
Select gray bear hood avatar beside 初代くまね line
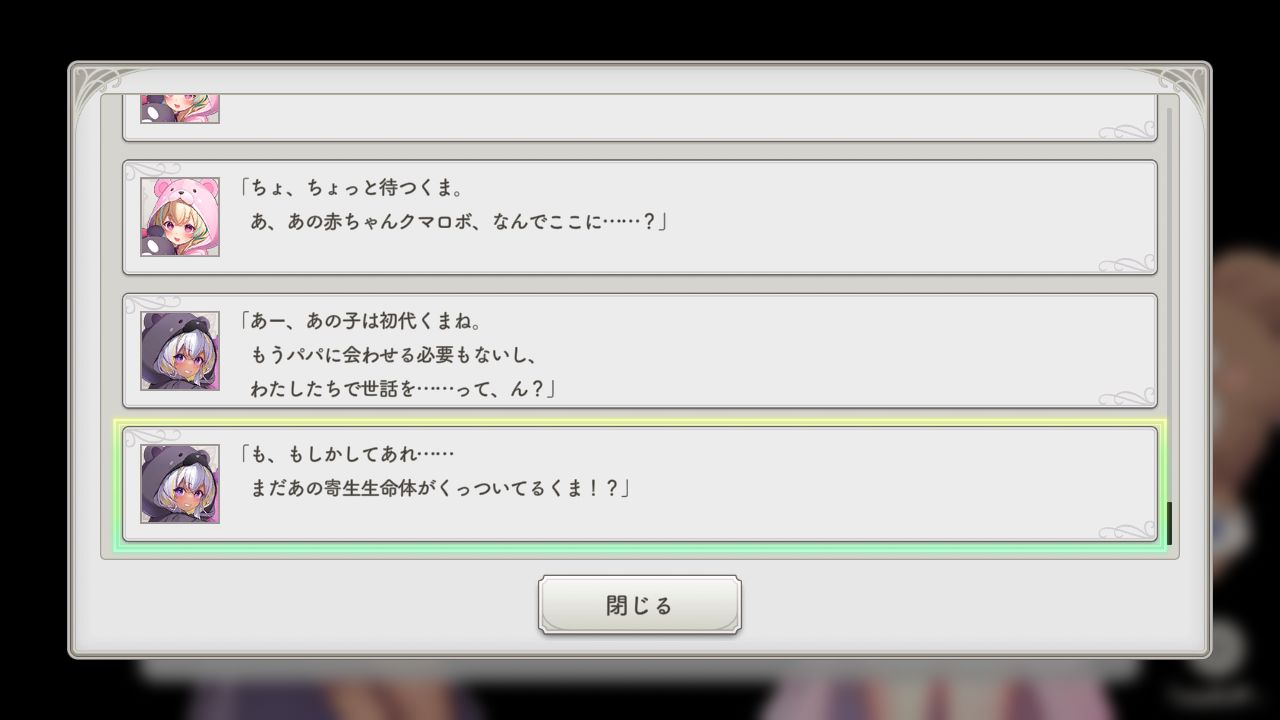[180, 350]
